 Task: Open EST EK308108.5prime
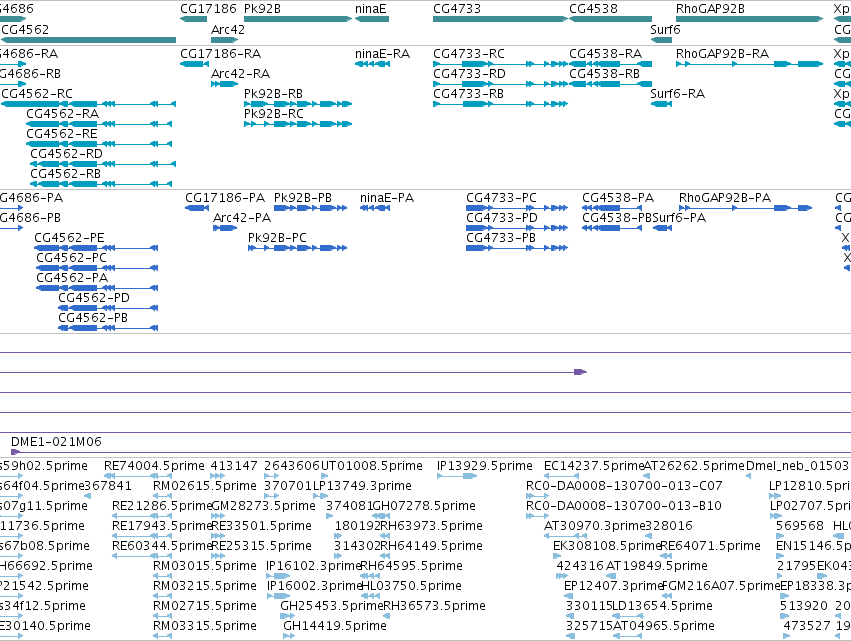tap(607, 547)
